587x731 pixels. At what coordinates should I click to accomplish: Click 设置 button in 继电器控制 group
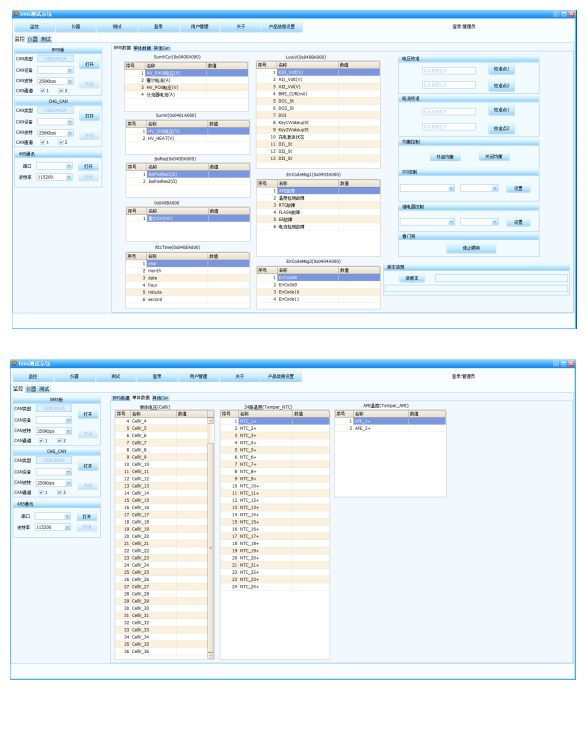coord(518,222)
